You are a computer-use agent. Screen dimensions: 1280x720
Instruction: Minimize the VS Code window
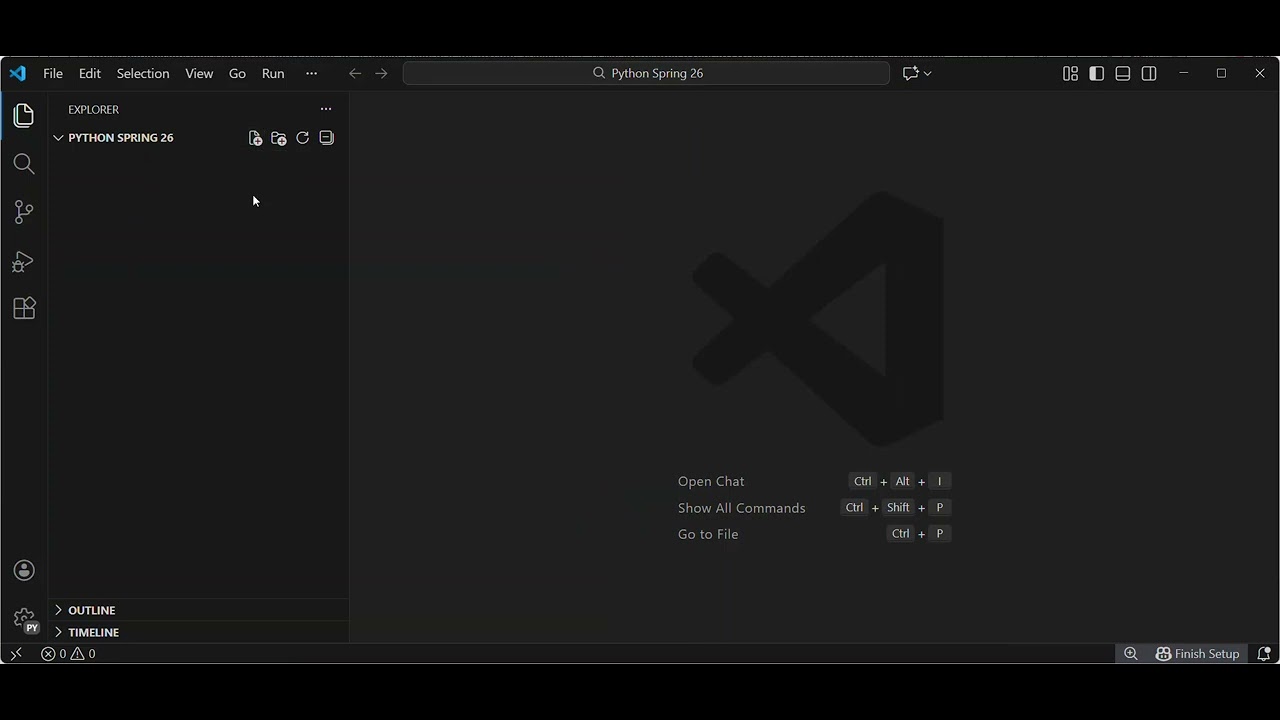tap(1183, 73)
